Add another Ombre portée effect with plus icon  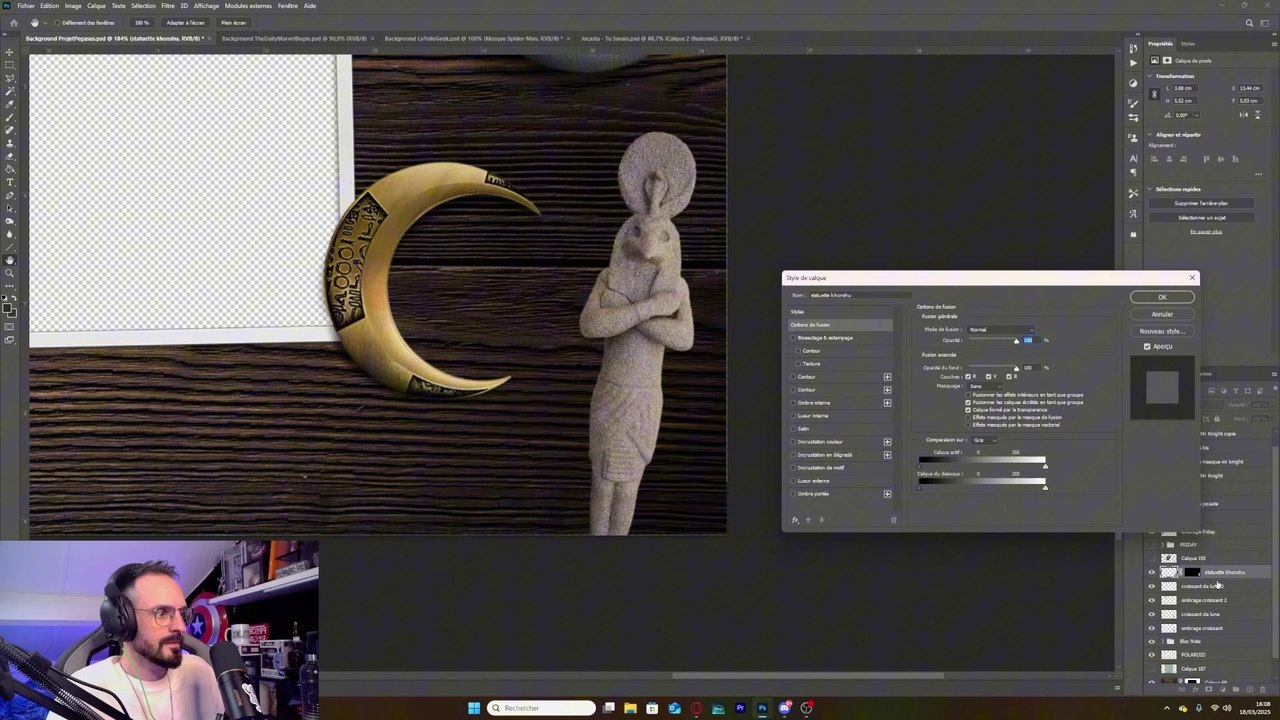(x=887, y=494)
